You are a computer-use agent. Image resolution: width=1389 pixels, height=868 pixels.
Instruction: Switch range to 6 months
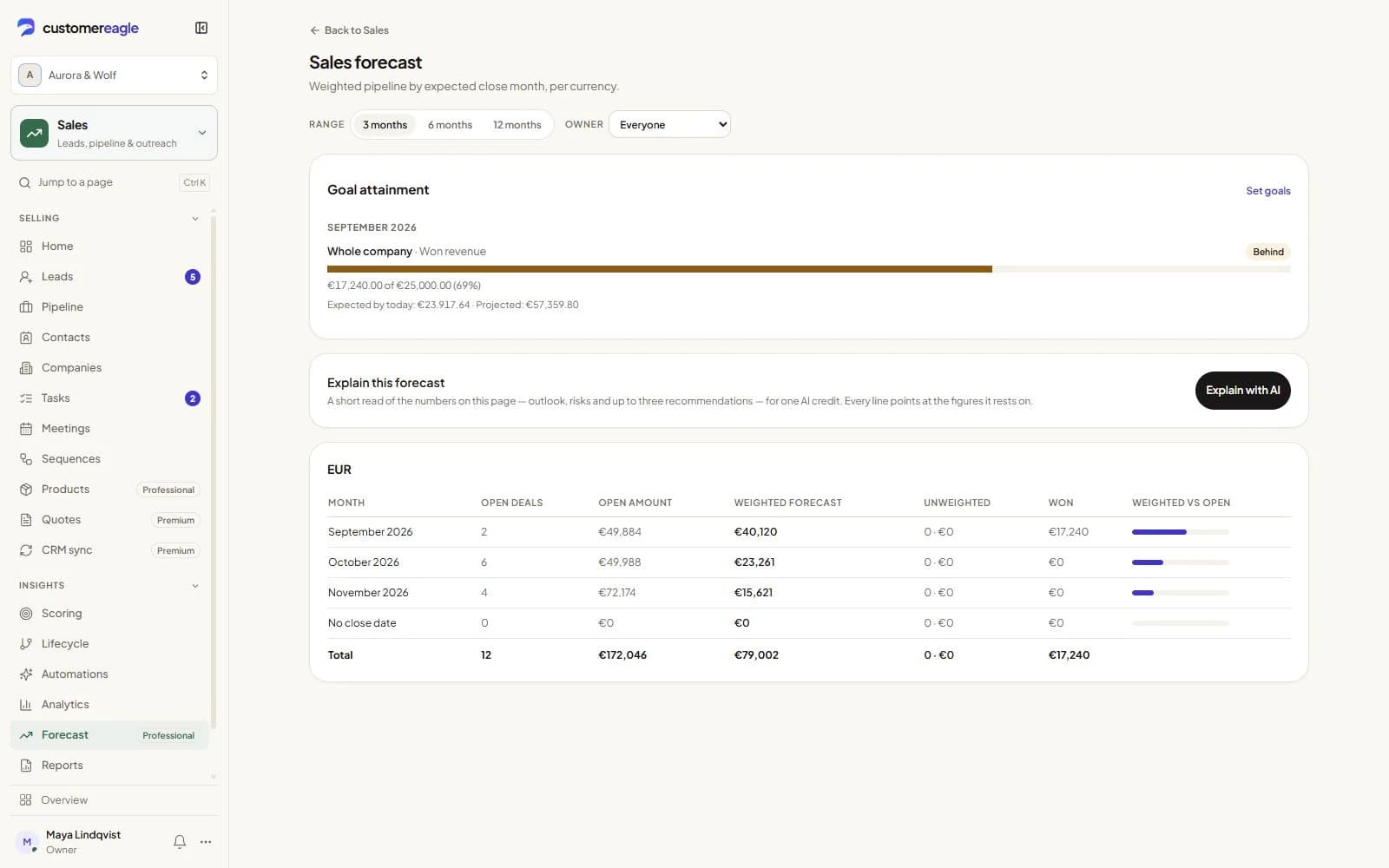pyautogui.click(x=450, y=125)
